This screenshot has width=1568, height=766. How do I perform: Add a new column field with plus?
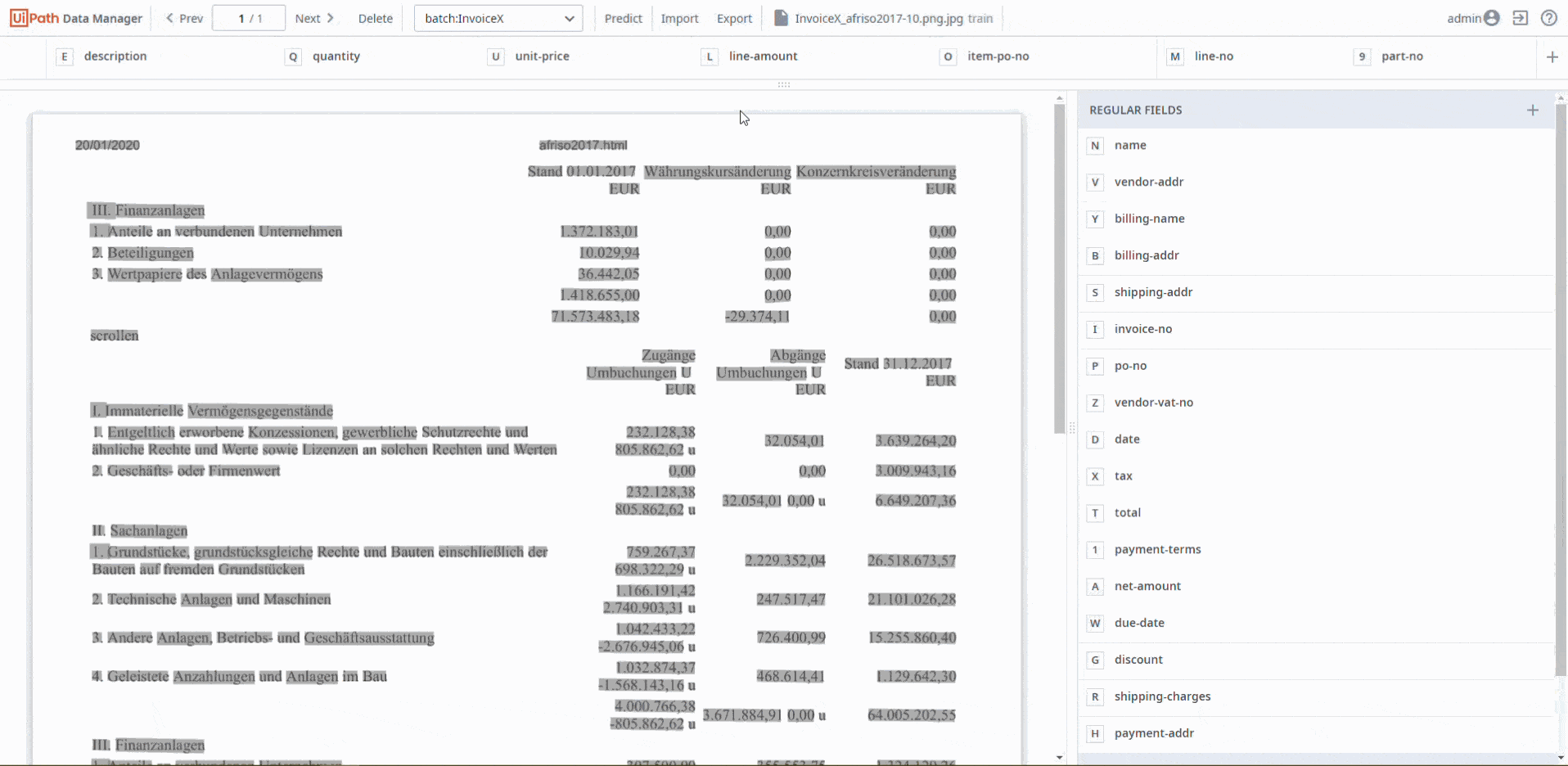tap(1552, 56)
